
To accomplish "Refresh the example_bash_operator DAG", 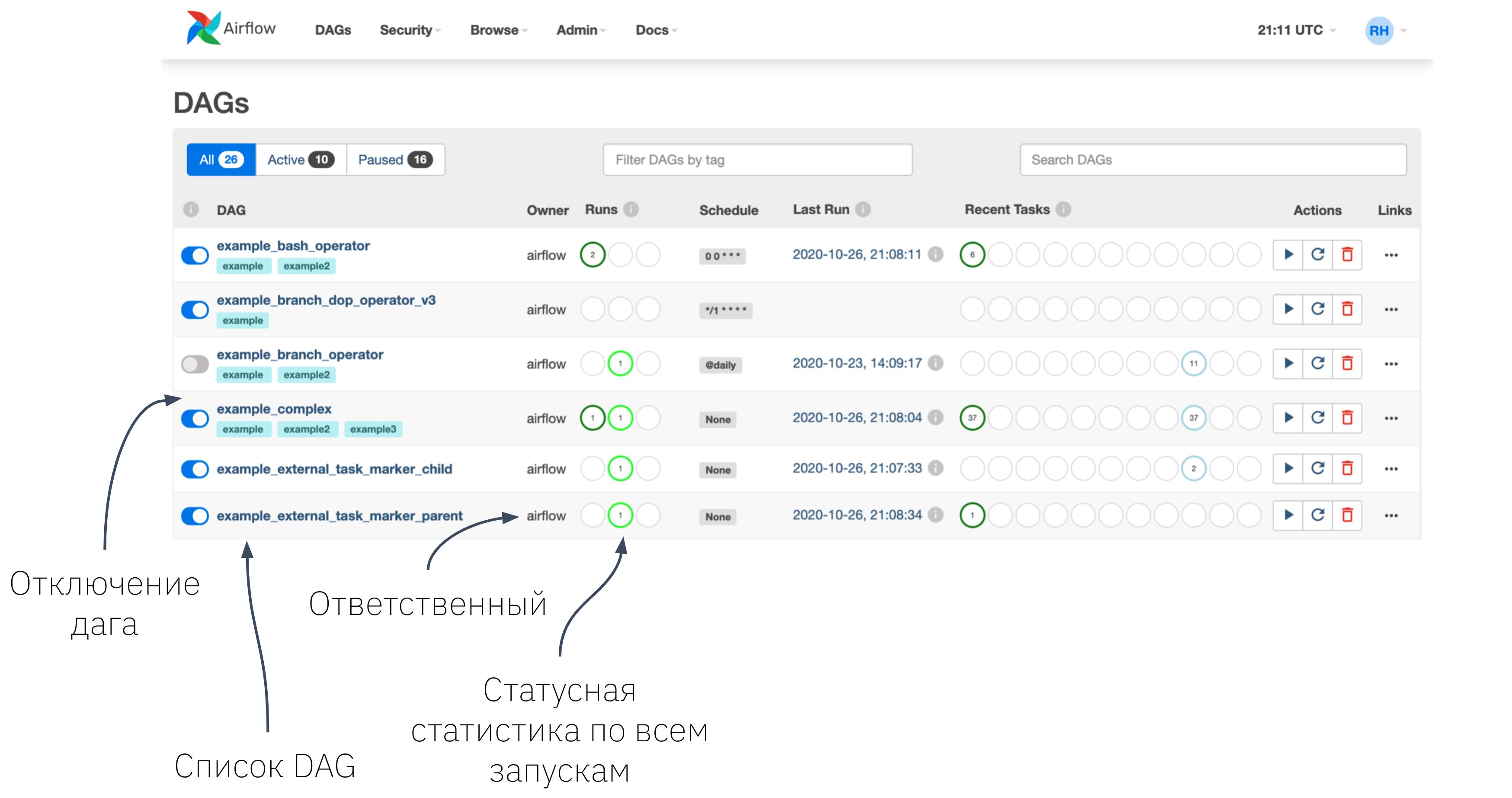I will tap(1318, 255).
